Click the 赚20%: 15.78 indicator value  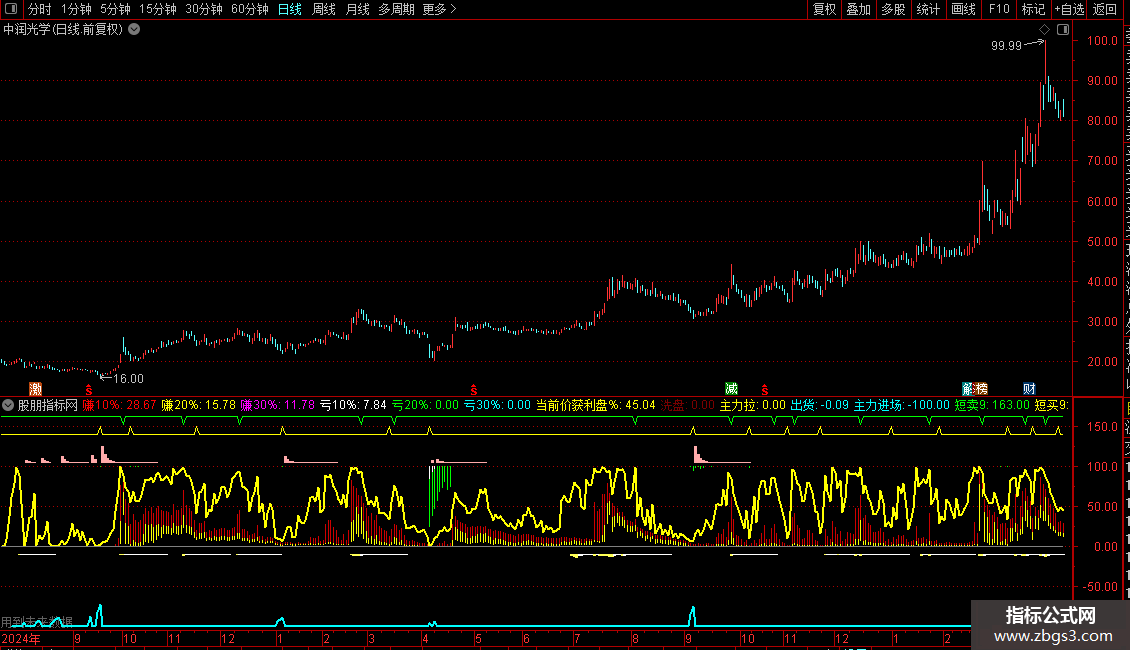coord(198,405)
